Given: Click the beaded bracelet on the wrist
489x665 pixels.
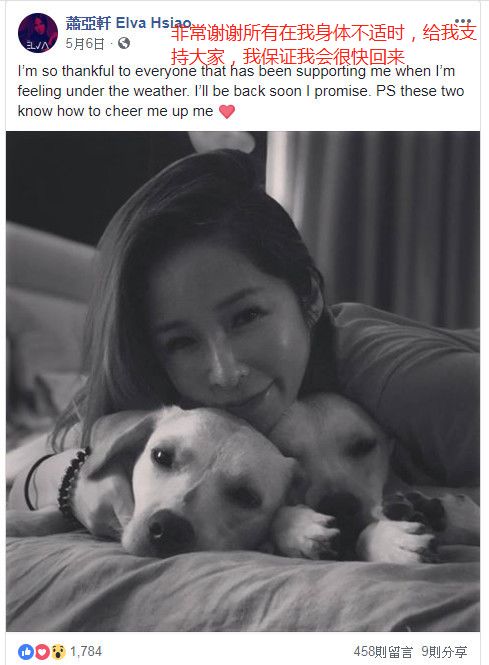Looking at the screenshot, I should point(71,481).
